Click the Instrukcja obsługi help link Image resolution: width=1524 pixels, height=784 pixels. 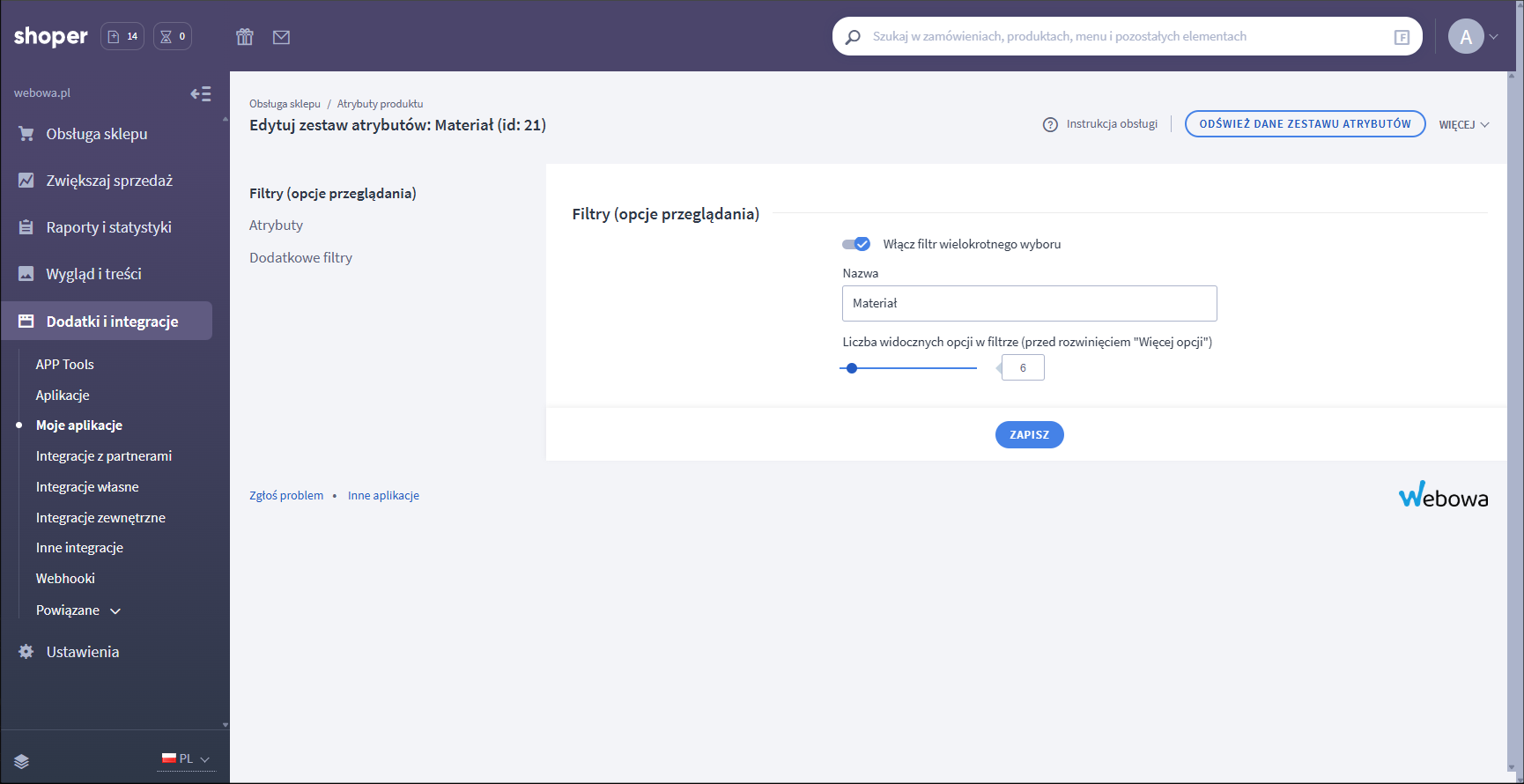1100,124
